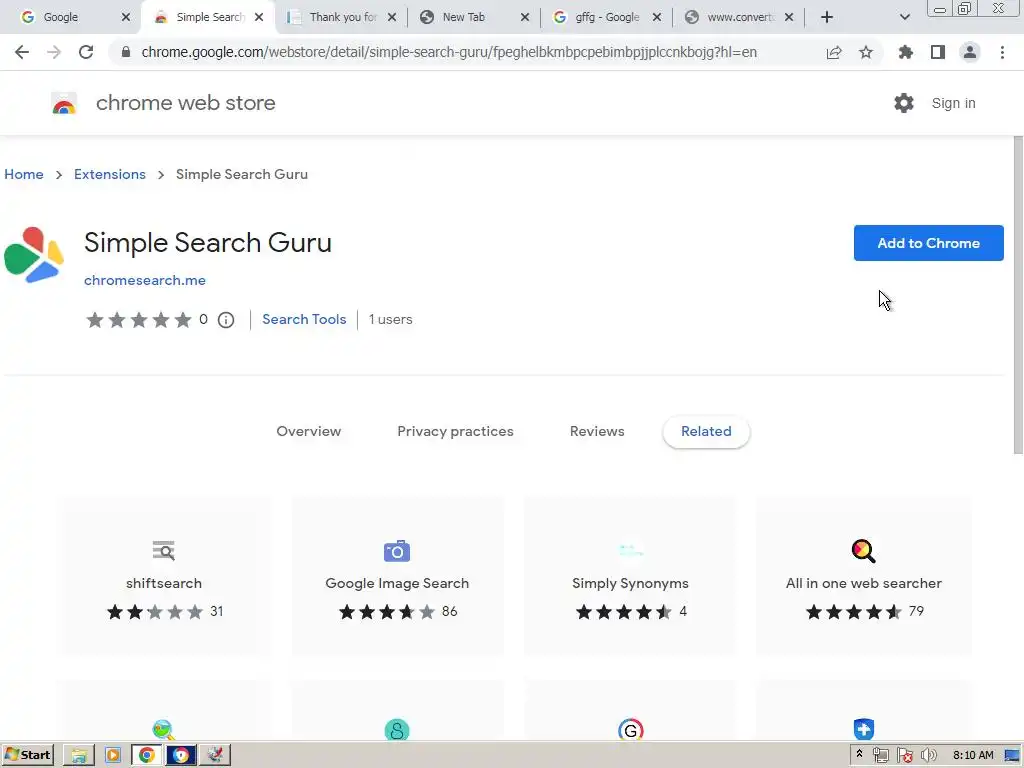Click the Sign in link
1024x768 pixels.
[x=953, y=103]
